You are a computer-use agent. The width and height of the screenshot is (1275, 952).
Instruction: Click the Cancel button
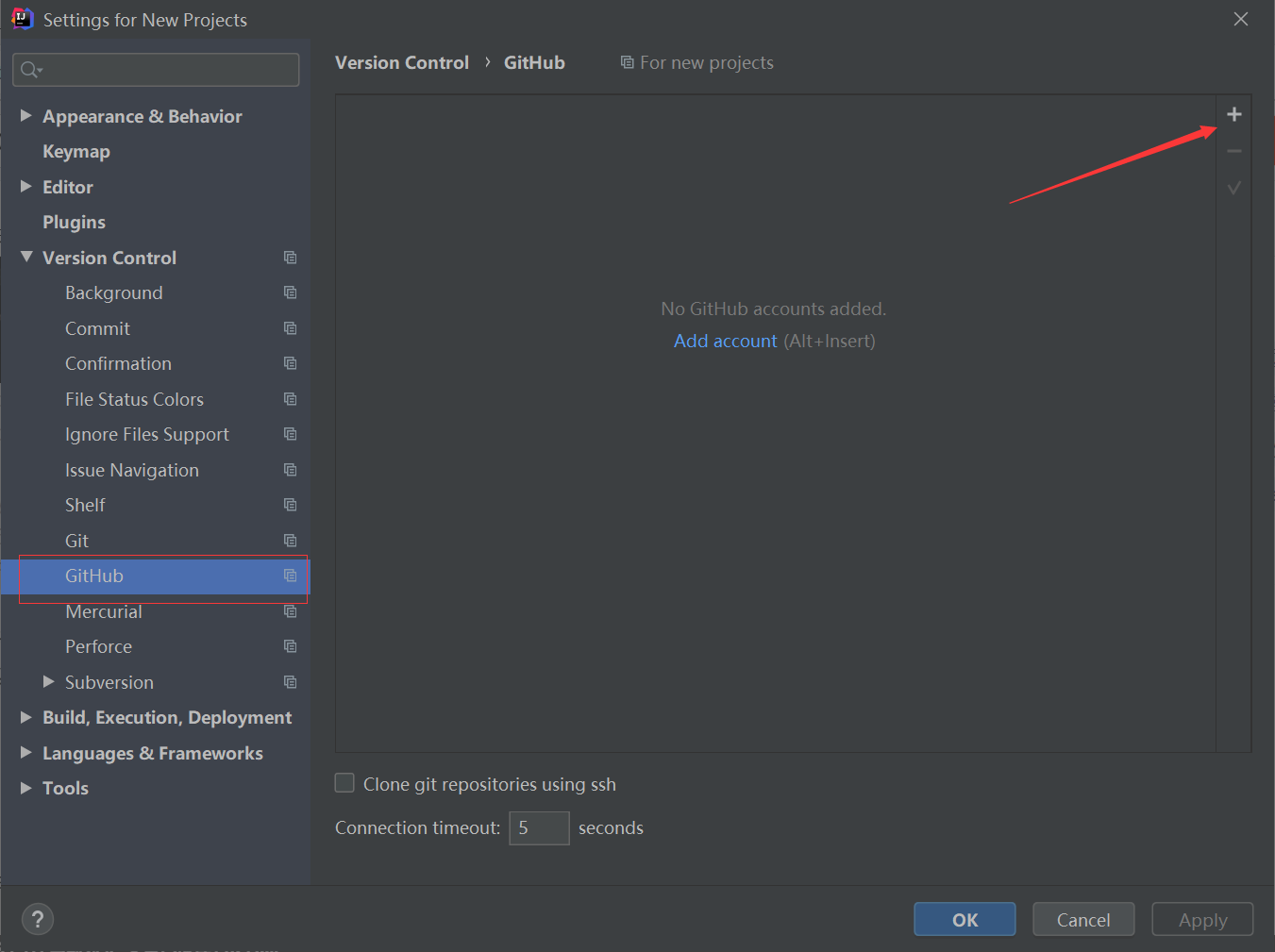tap(1083, 919)
